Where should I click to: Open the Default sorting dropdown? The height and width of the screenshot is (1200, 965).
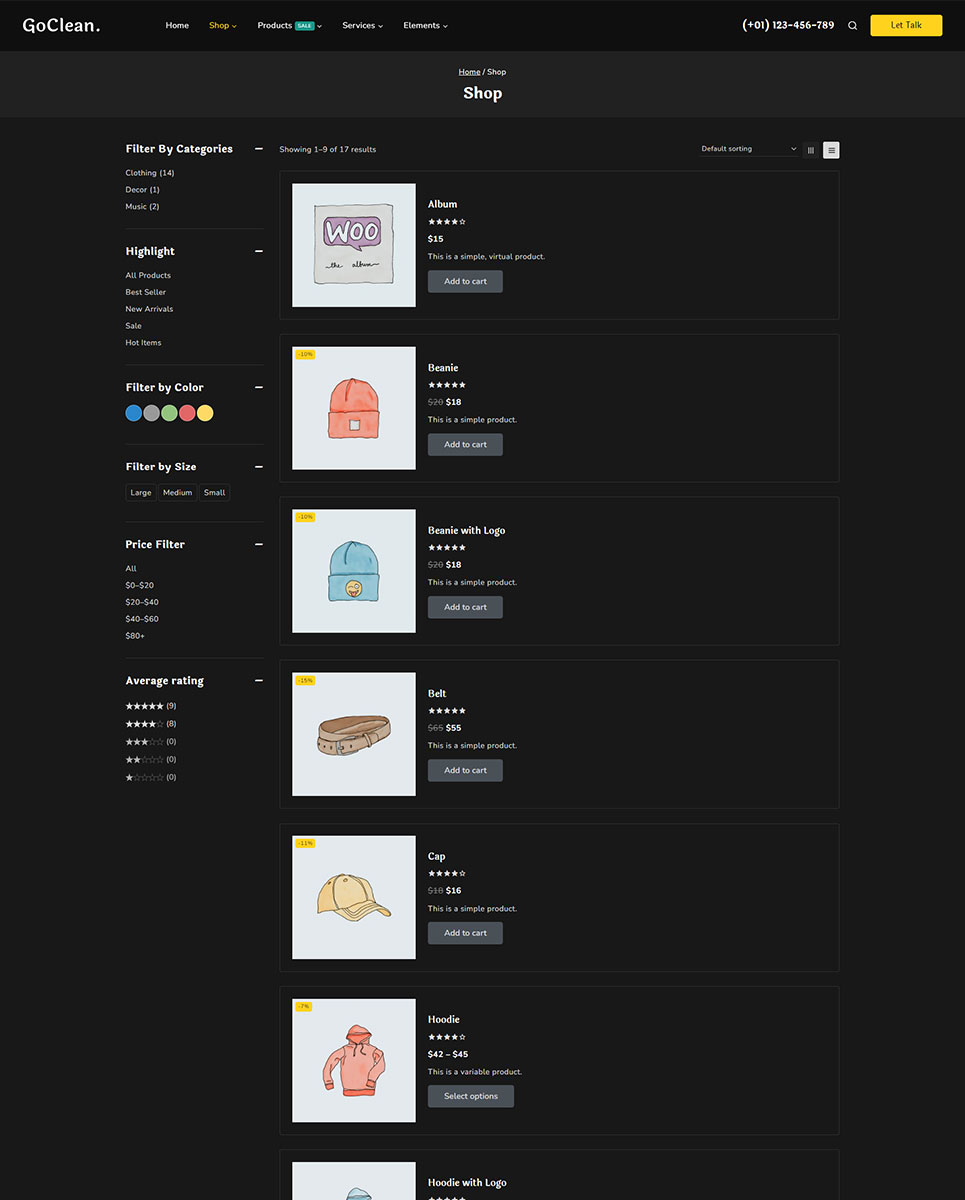pyautogui.click(x=748, y=149)
